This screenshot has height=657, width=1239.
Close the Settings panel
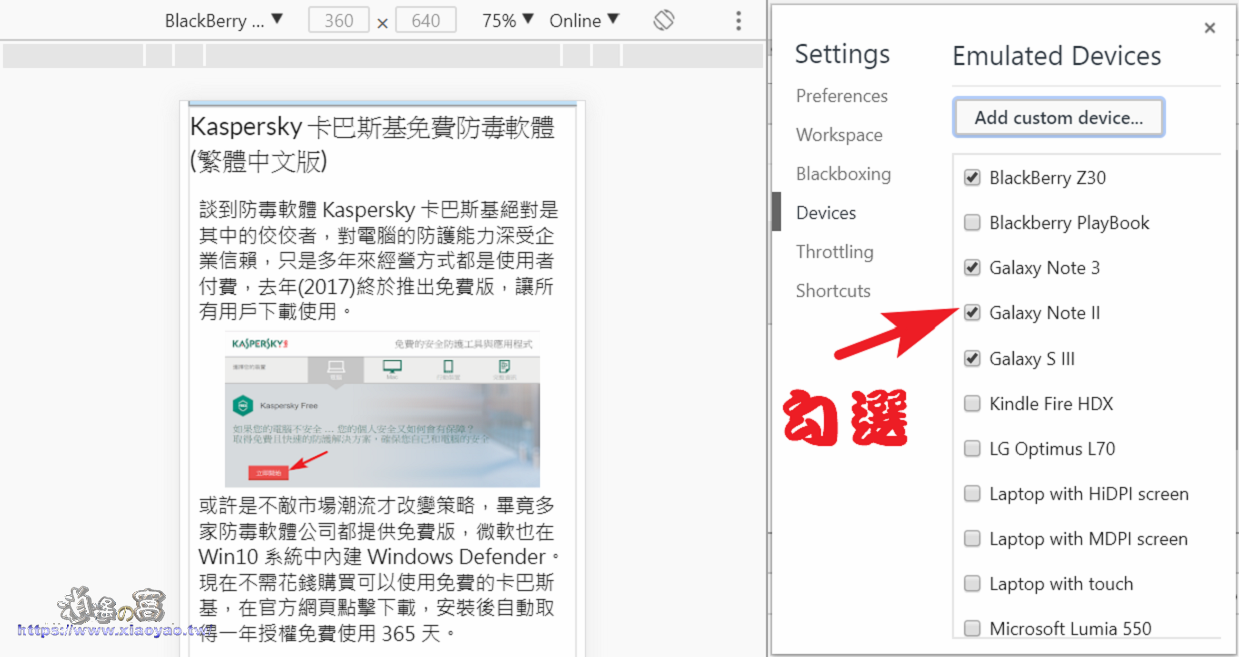[1210, 28]
